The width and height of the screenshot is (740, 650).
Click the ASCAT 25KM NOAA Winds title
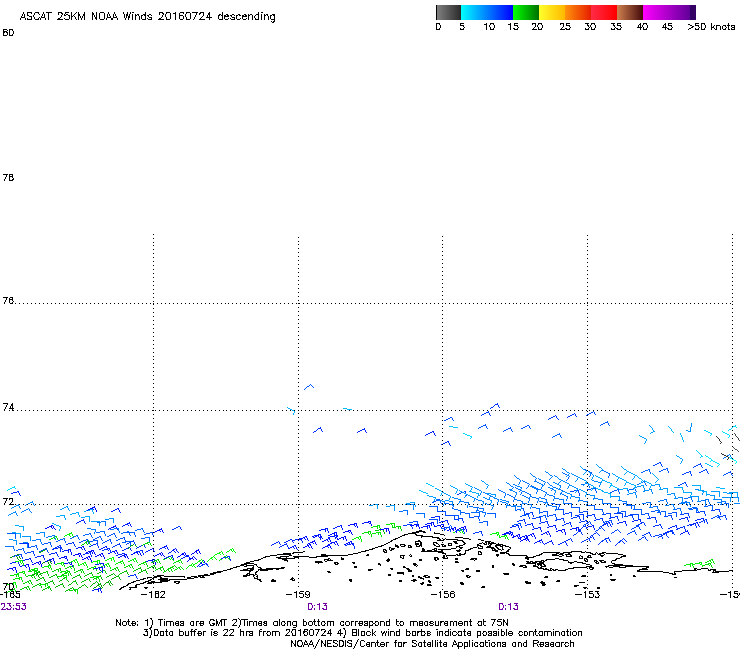pos(147,16)
